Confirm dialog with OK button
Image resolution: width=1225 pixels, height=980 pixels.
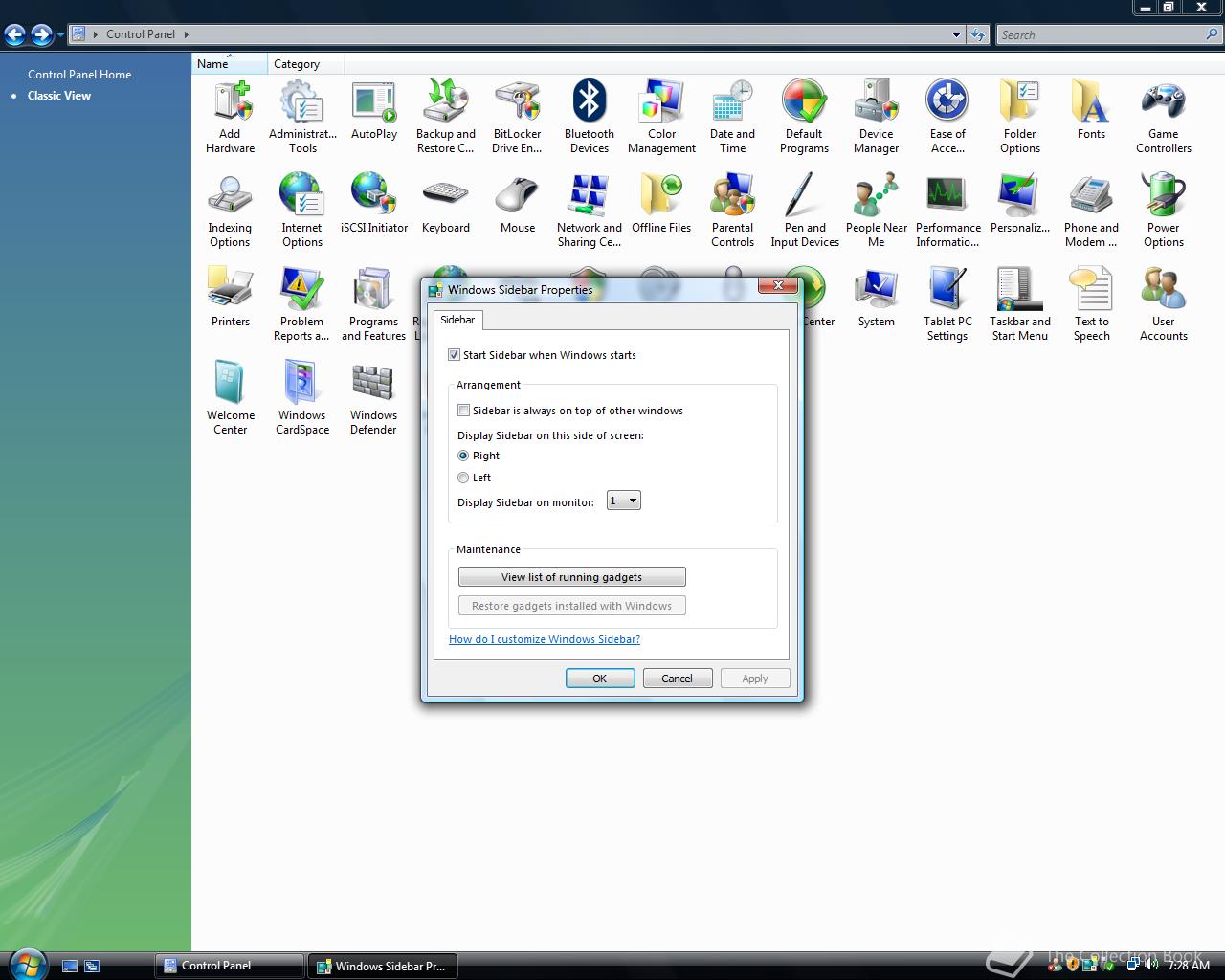coord(600,679)
